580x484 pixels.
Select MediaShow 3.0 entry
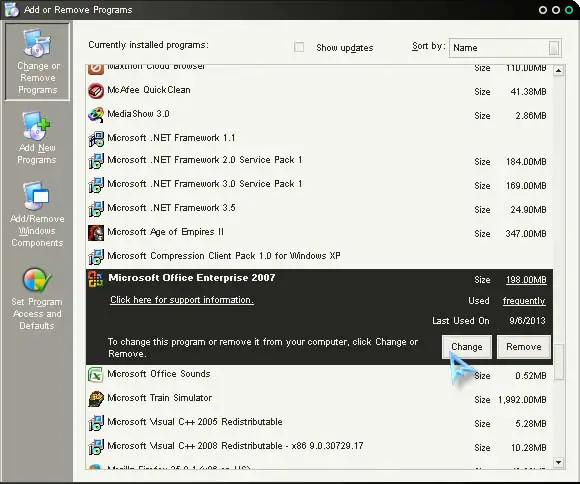pos(319,115)
